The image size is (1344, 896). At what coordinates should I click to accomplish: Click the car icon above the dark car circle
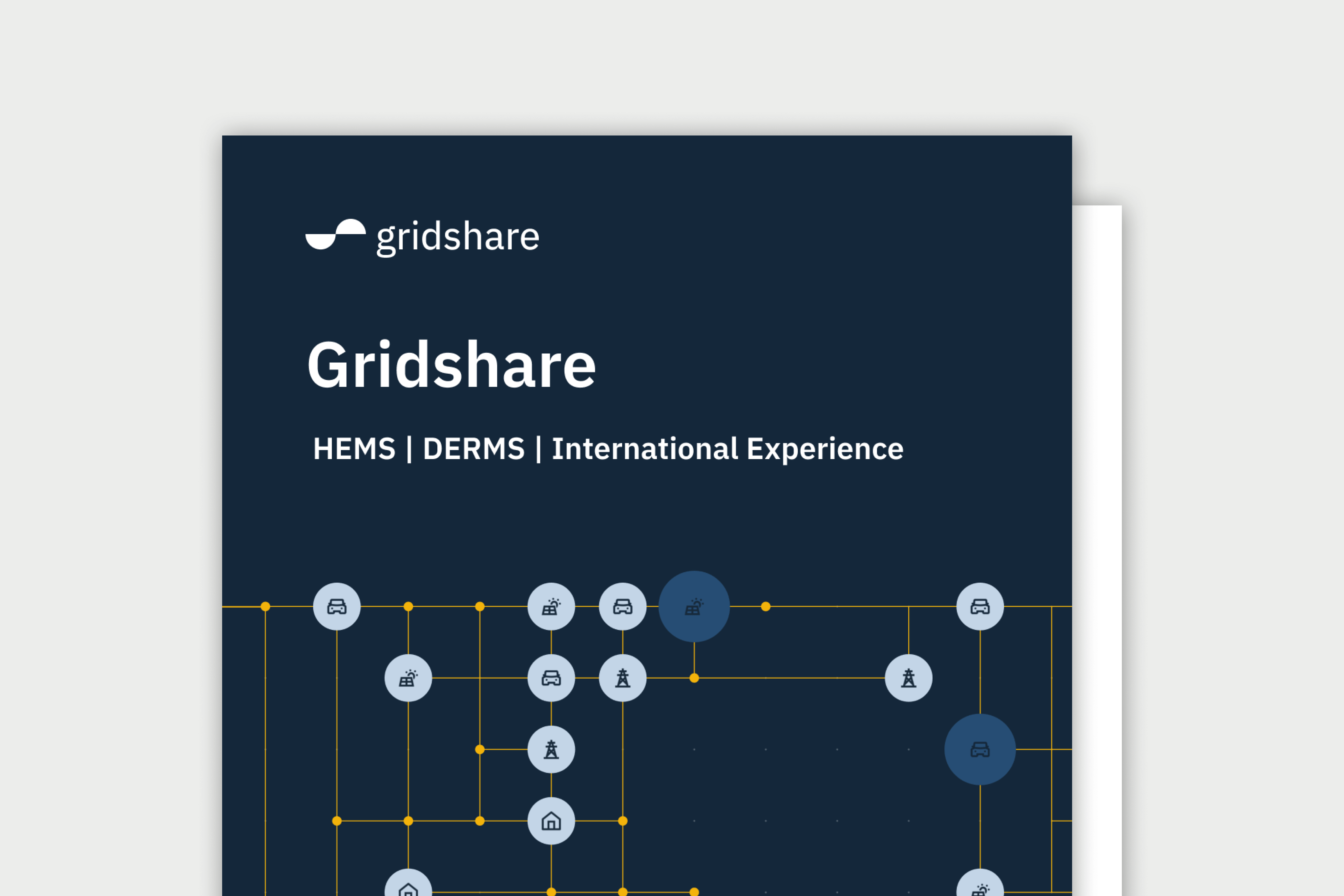click(x=979, y=606)
